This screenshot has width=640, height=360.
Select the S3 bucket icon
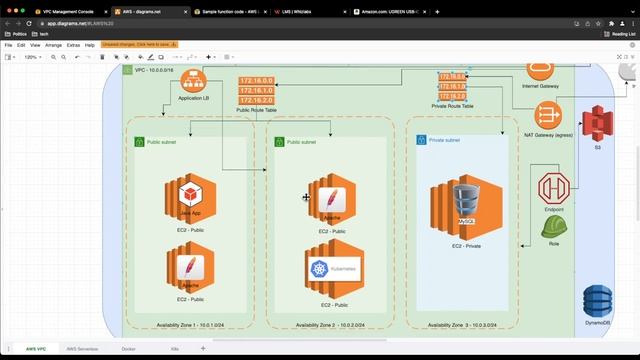(x=598, y=123)
